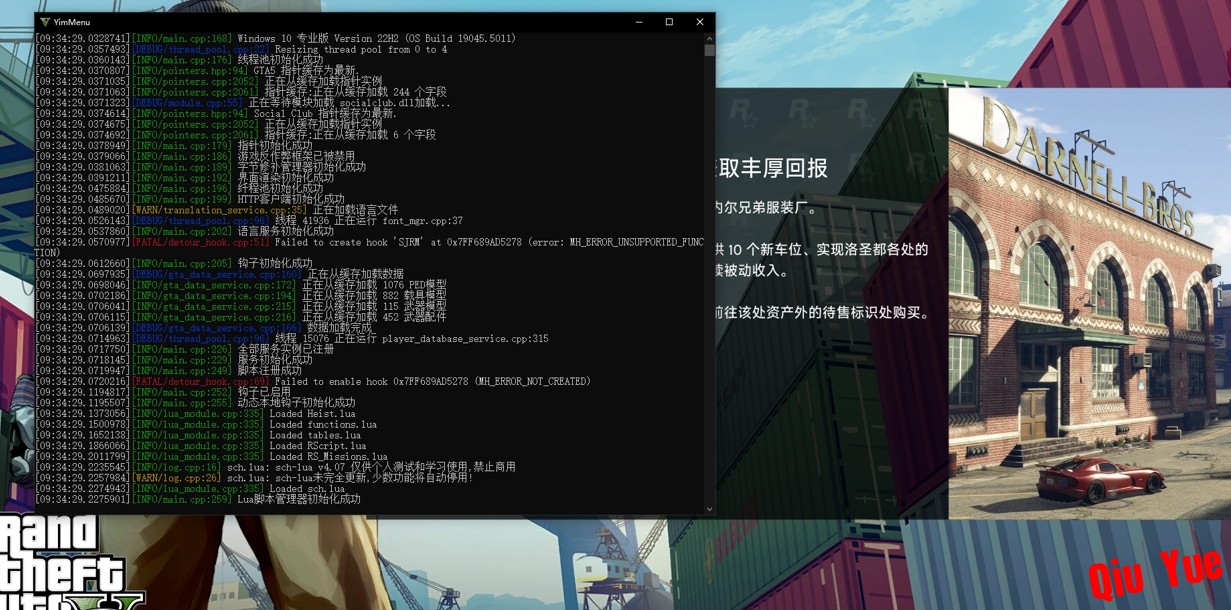Open the YimMenu window system menu icon

[x=44, y=22]
